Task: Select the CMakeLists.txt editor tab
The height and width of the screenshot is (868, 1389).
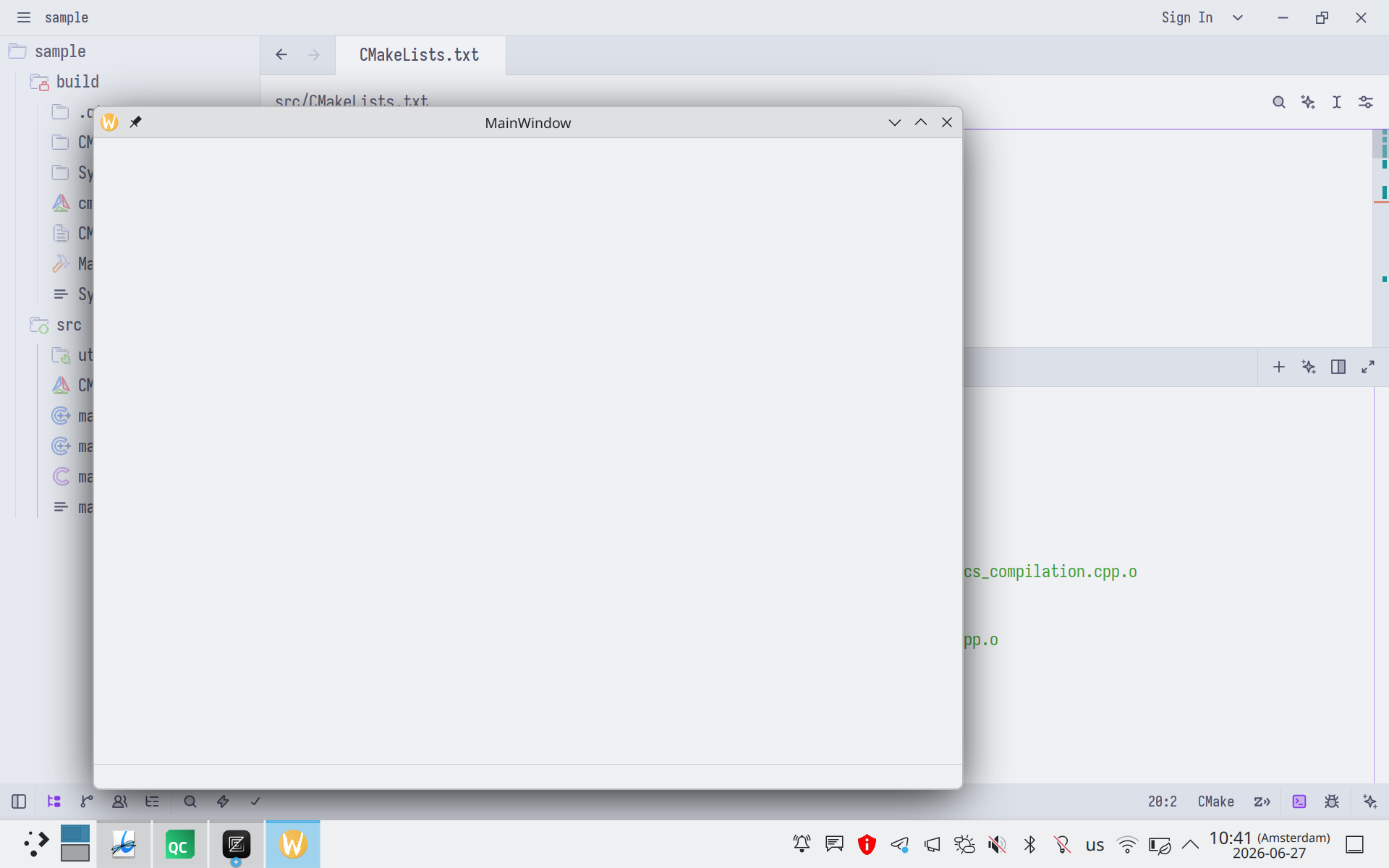Action: point(420,55)
